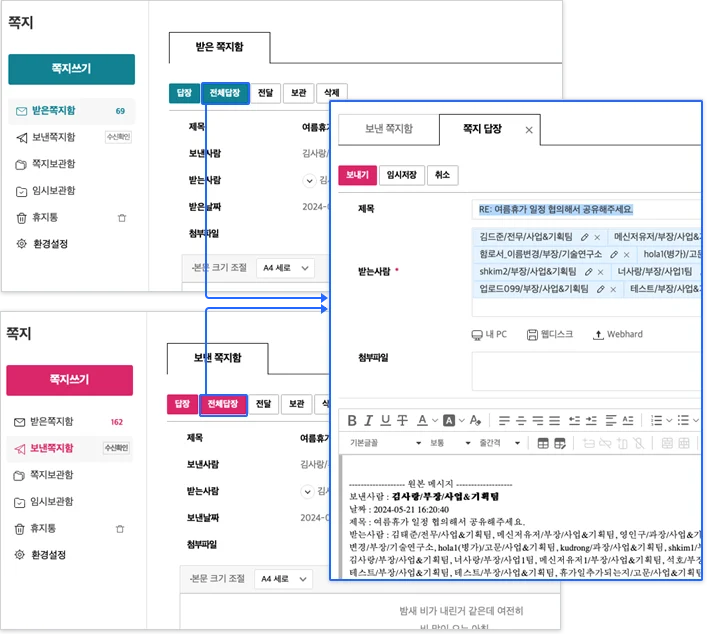Image resolution: width=707 pixels, height=634 pixels.
Task: Open the A4 세로 dropdown in the pink message view
Action: 286,579
